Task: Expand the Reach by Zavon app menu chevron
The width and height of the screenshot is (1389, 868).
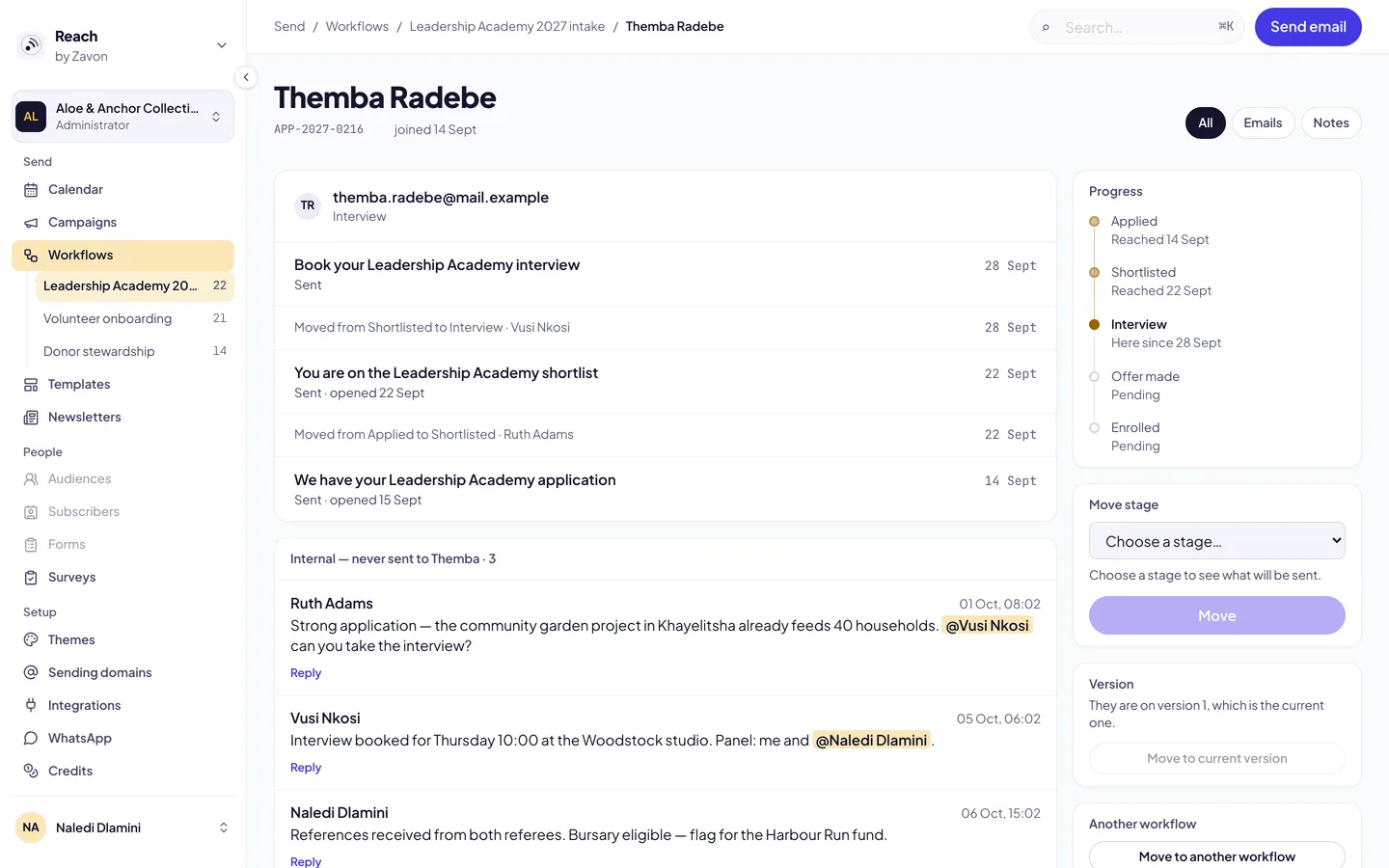Action: [222, 45]
